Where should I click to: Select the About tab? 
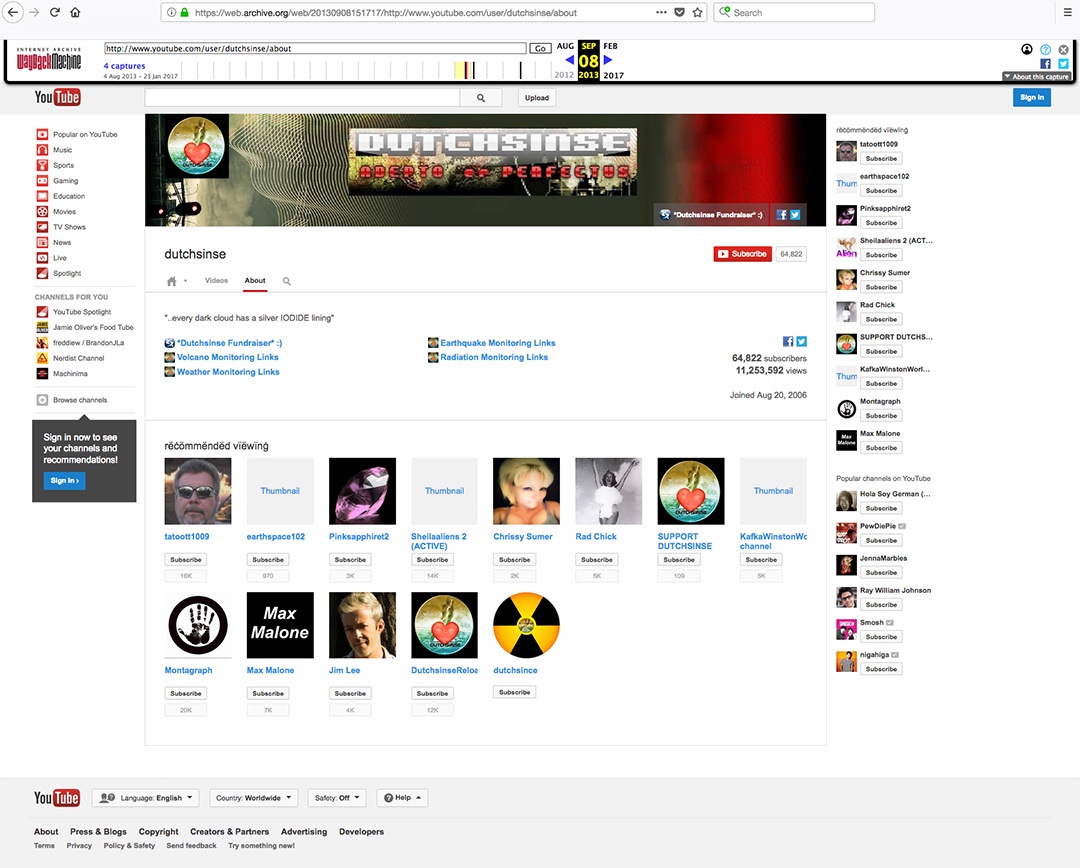tap(255, 280)
